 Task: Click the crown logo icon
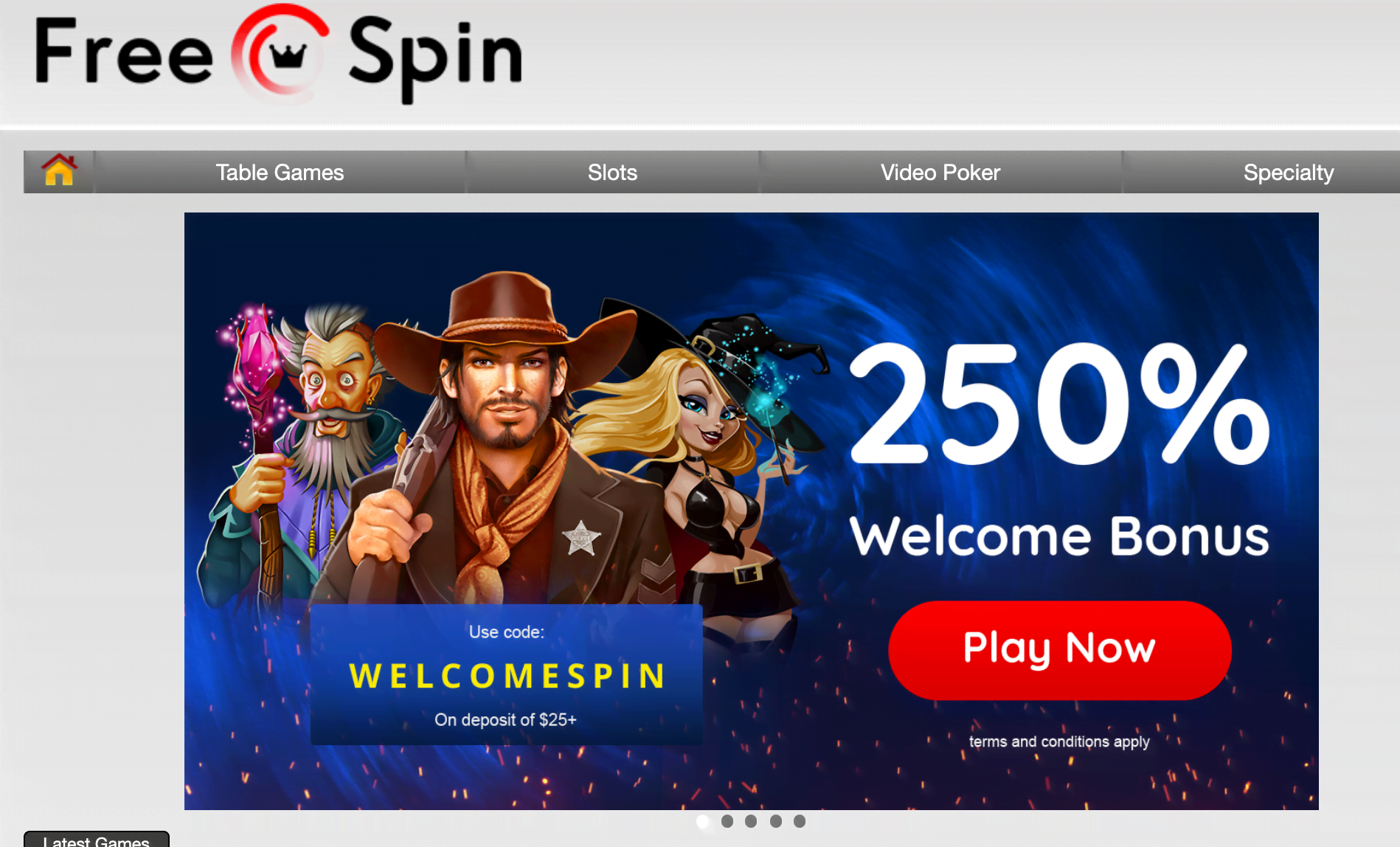coord(280,53)
